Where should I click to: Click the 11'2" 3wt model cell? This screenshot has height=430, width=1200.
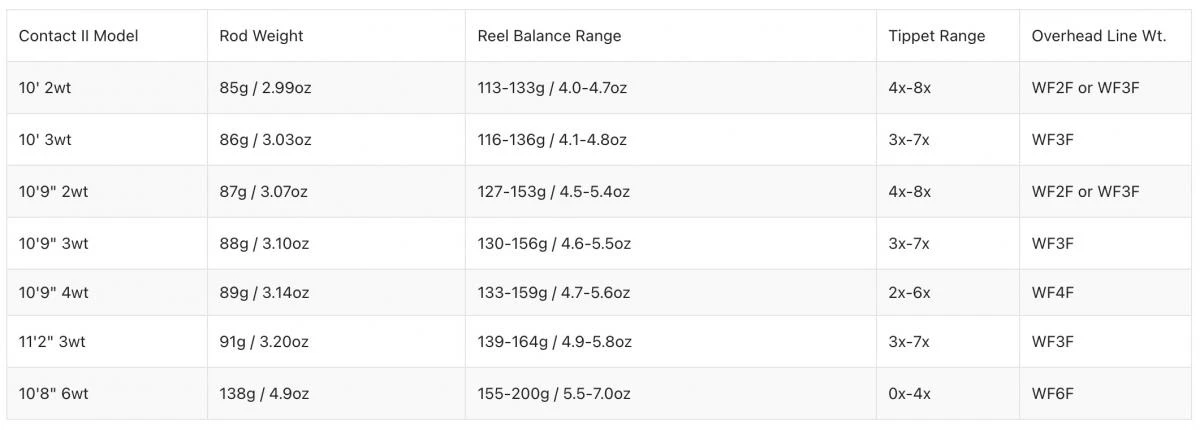(52, 342)
